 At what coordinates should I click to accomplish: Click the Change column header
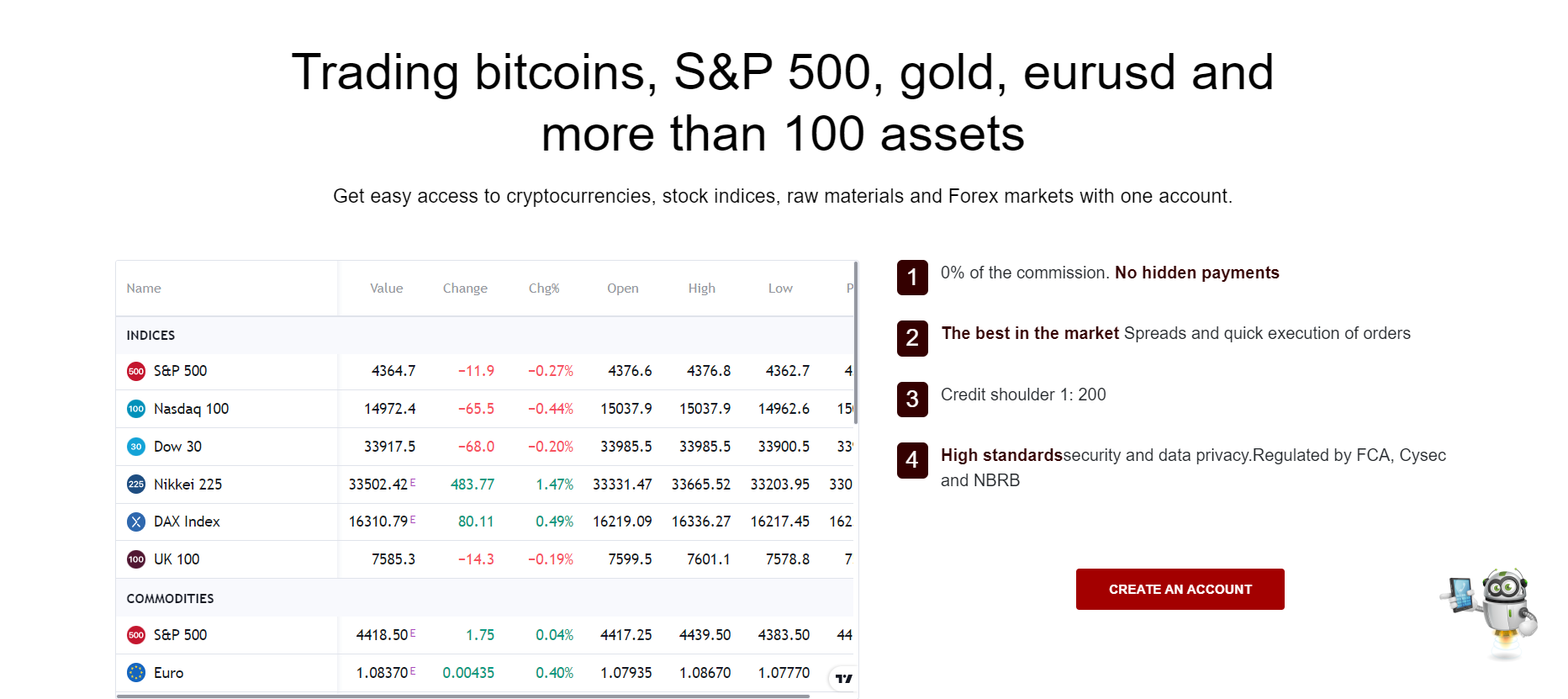[465, 289]
